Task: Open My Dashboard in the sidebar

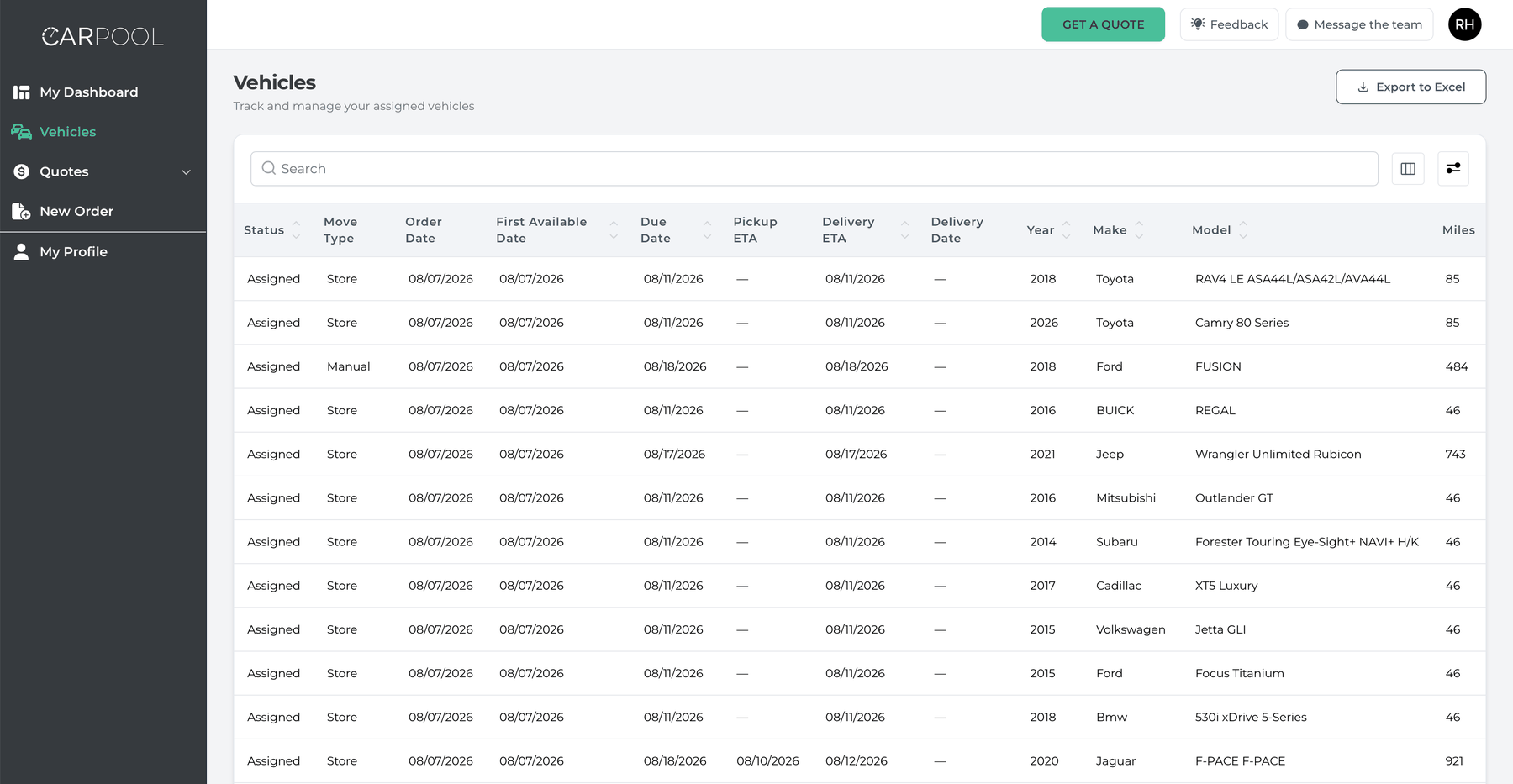Action: pos(89,92)
